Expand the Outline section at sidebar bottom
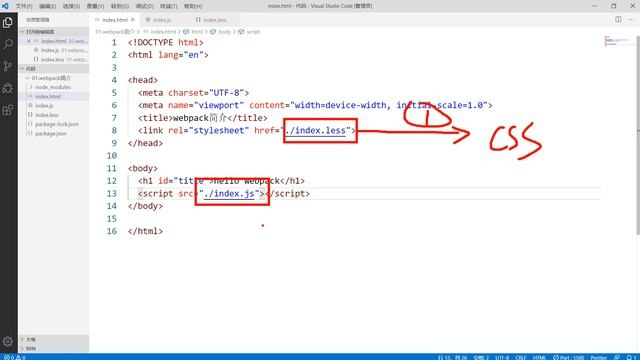The image size is (640, 360). pos(53,339)
